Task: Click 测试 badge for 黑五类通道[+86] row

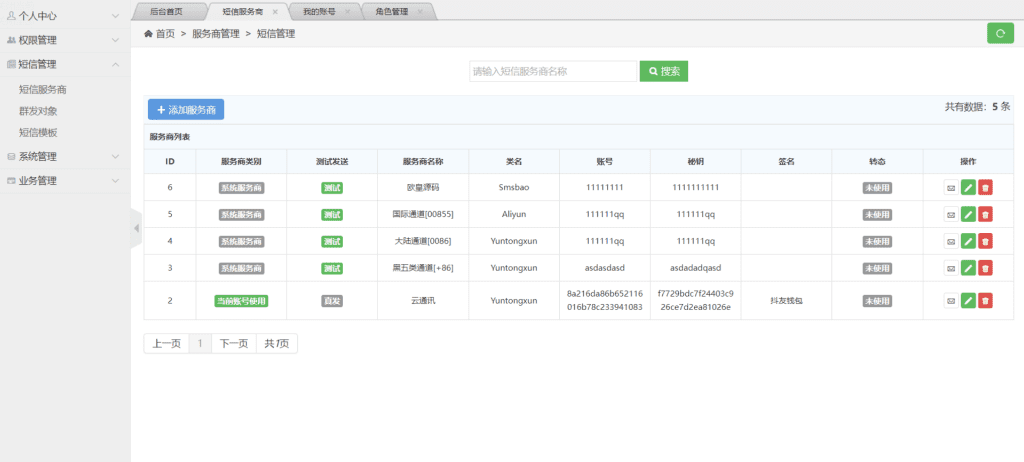Action: click(x=332, y=268)
